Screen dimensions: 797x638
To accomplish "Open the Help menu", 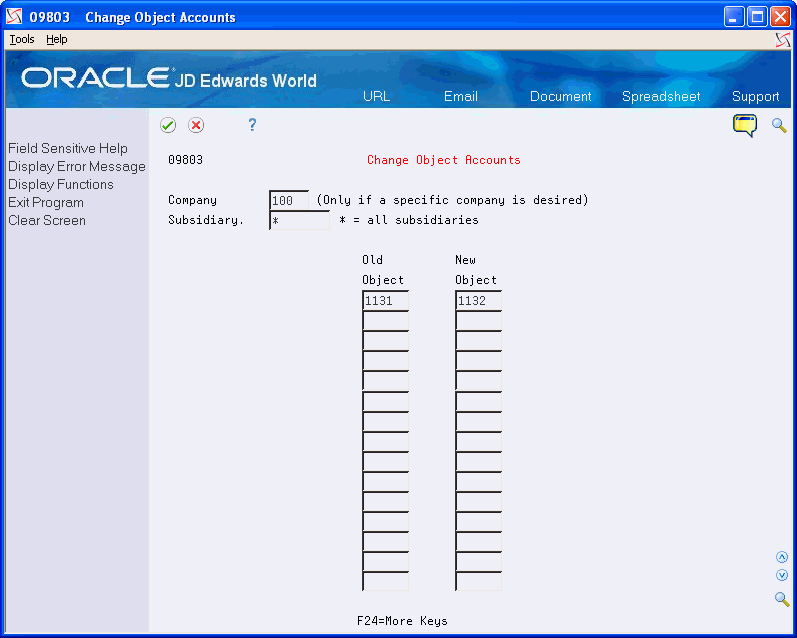I will 56,39.
